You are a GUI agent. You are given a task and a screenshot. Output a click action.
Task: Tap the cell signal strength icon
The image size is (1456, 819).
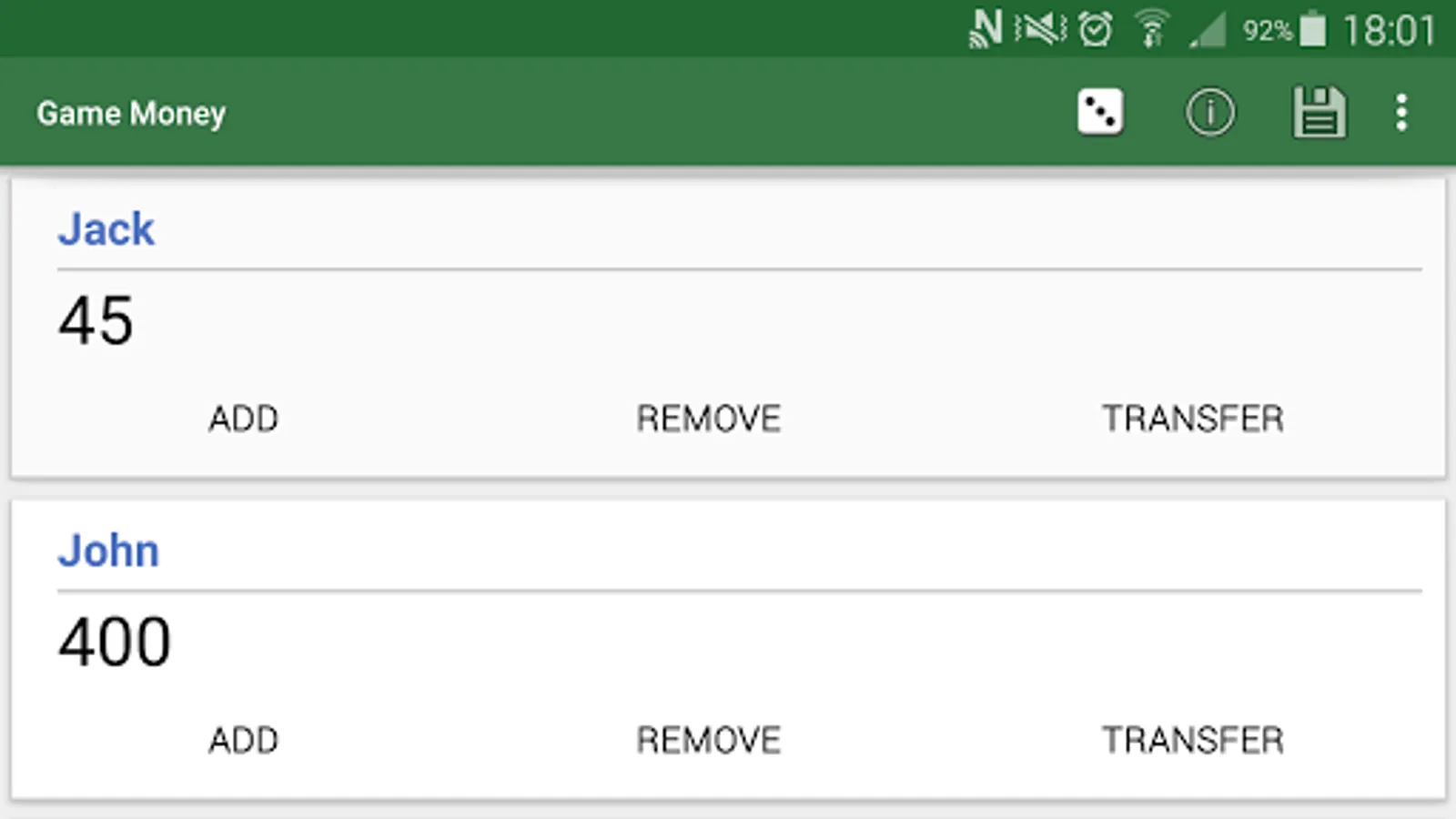[1208, 31]
